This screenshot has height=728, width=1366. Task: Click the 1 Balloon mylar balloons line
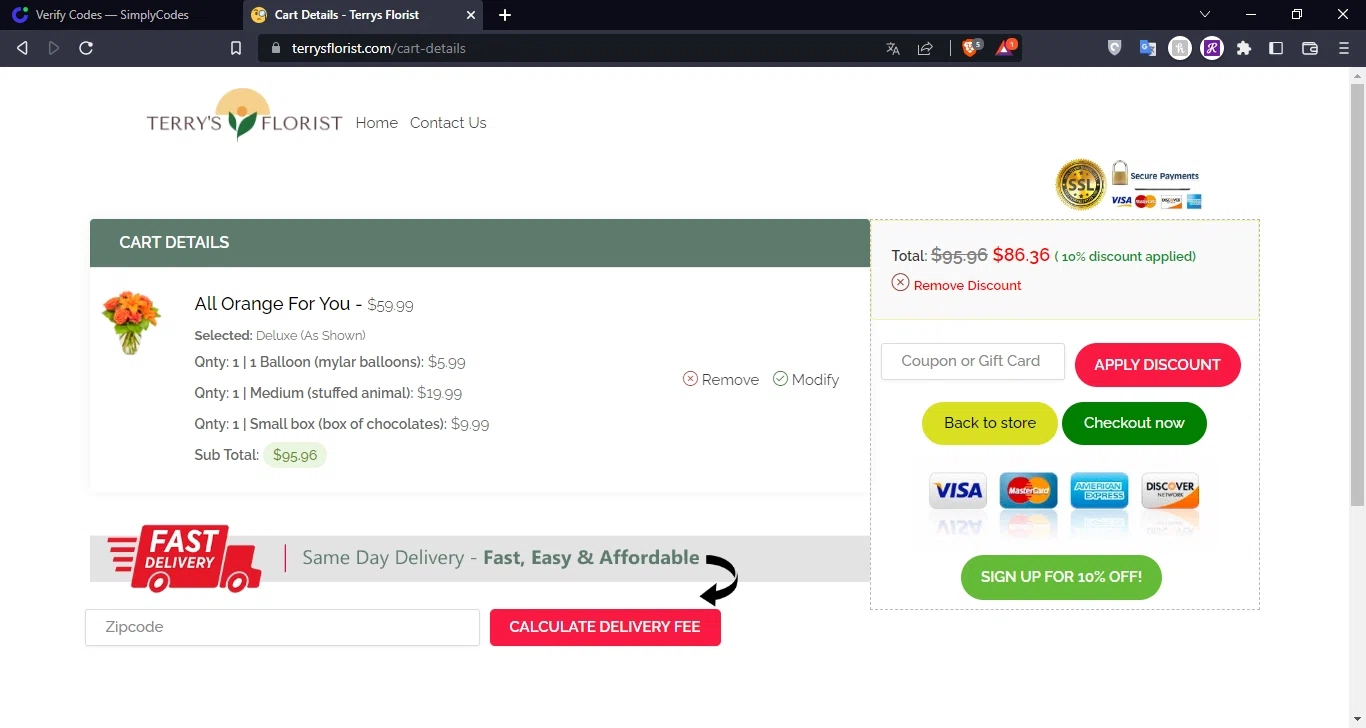coord(330,362)
